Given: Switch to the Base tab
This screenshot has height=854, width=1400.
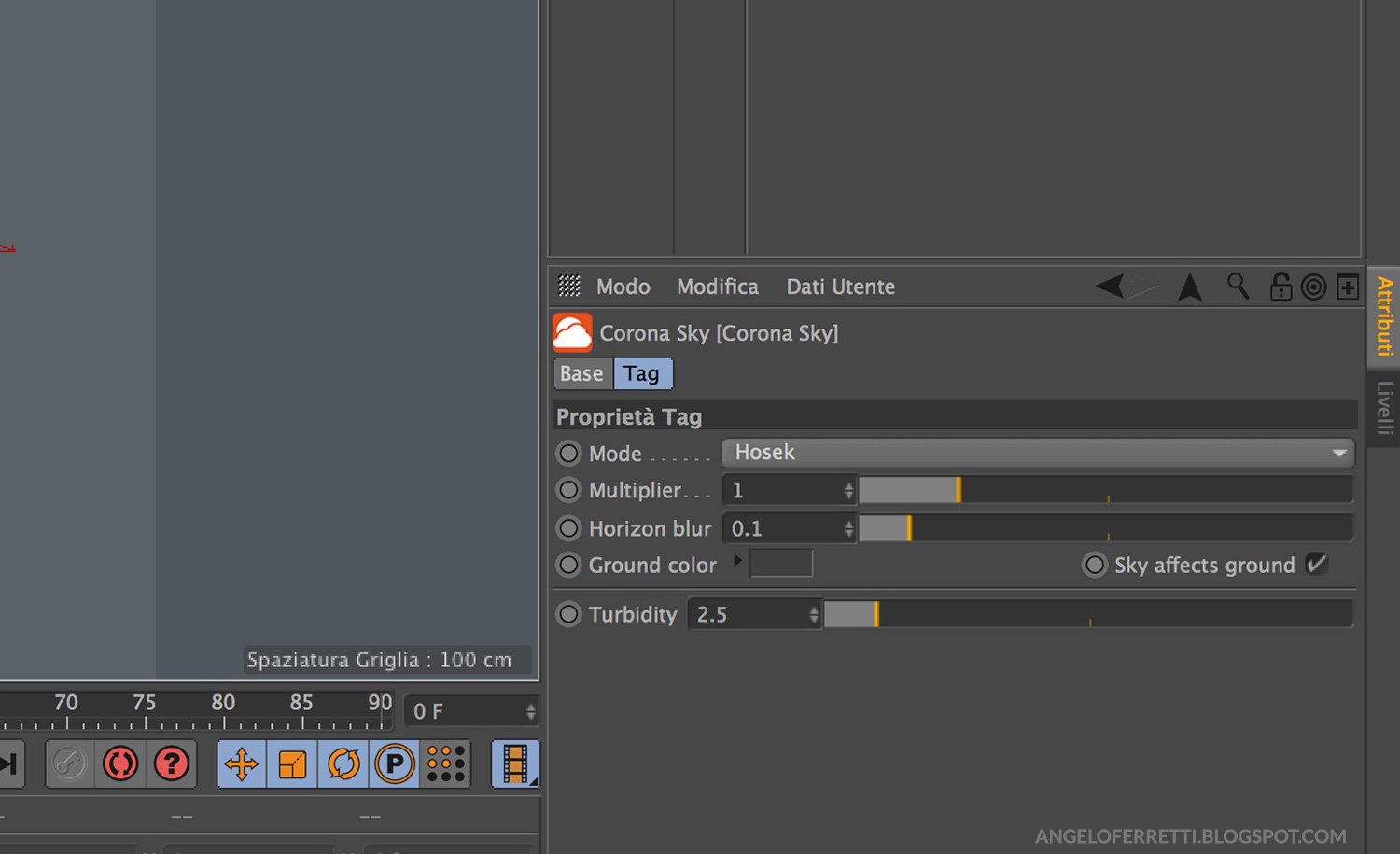Looking at the screenshot, I should (582, 373).
